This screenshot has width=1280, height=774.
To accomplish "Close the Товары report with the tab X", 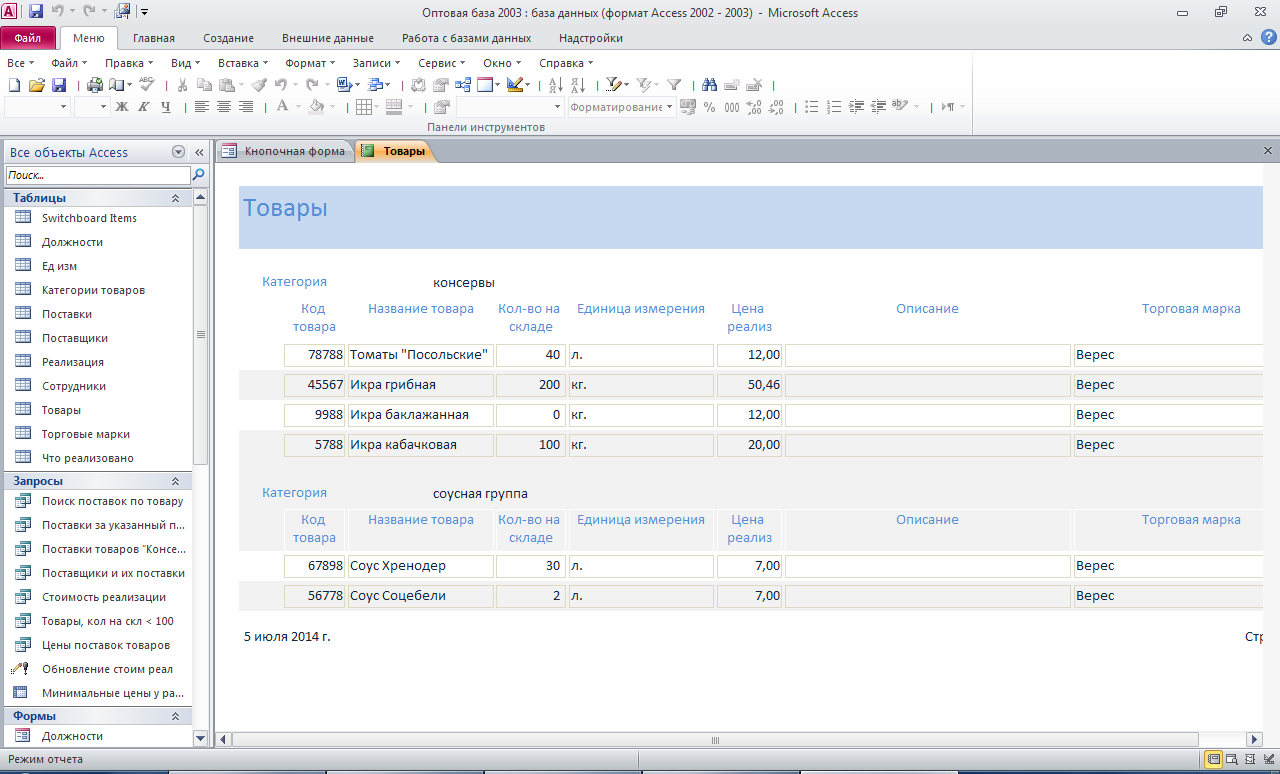I will [1268, 151].
